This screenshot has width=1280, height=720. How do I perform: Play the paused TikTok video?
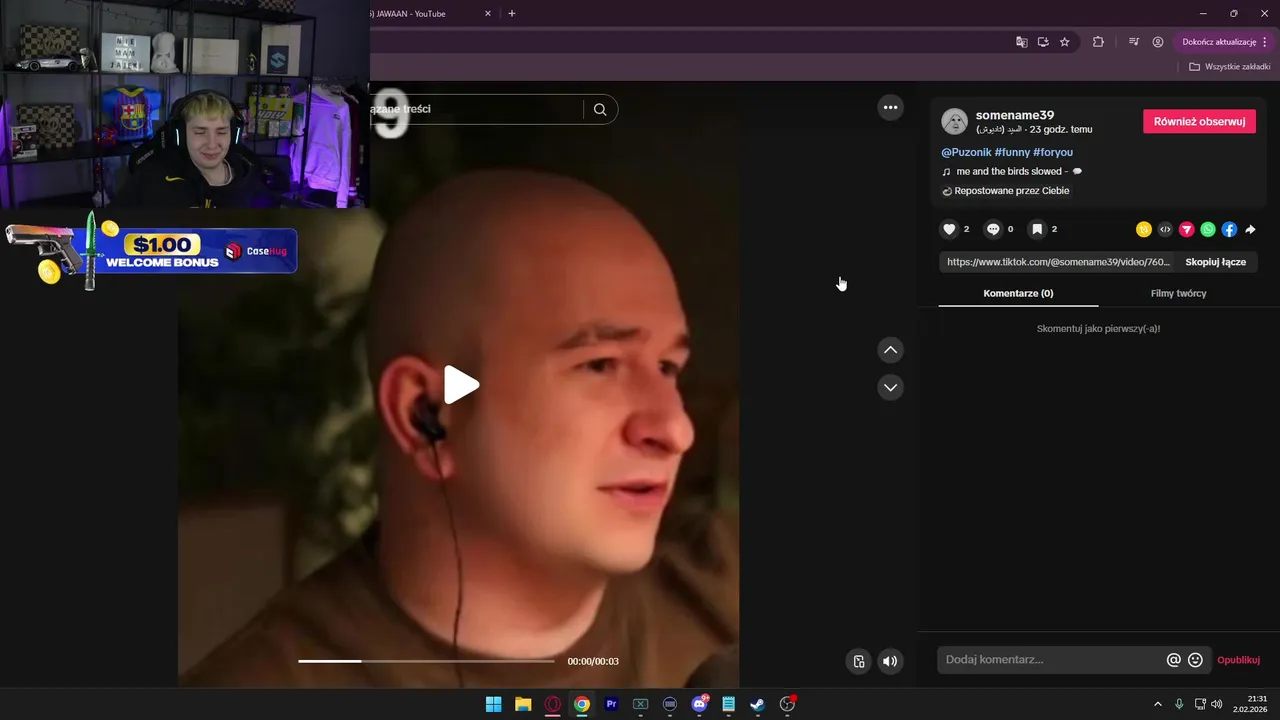(x=461, y=385)
